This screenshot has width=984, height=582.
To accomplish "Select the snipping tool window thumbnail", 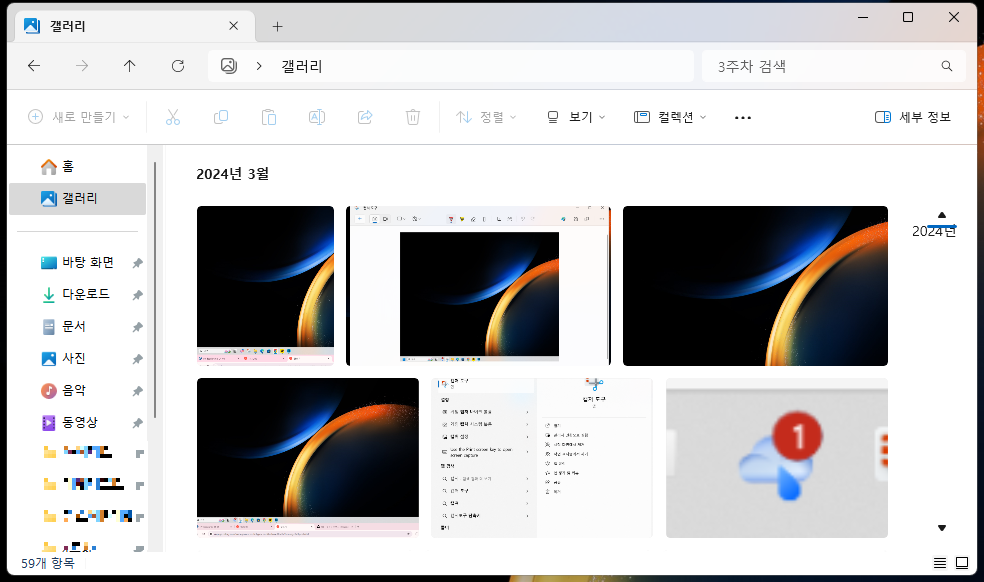I will (478, 286).
